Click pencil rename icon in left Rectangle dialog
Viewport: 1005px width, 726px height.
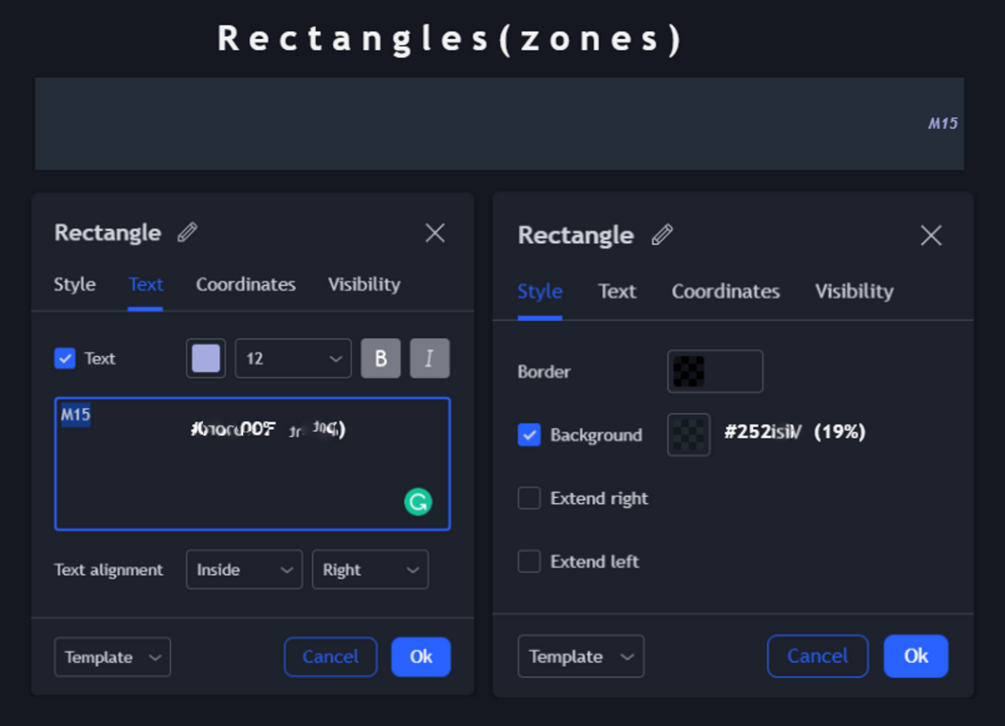coord(187,233)
